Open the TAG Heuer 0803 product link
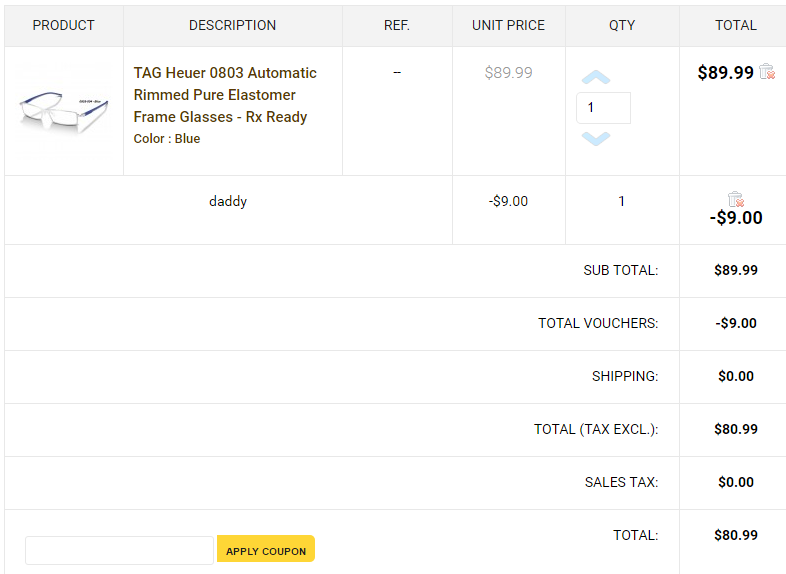This screenshot has height=574, width=786. (x=225, y=95)
